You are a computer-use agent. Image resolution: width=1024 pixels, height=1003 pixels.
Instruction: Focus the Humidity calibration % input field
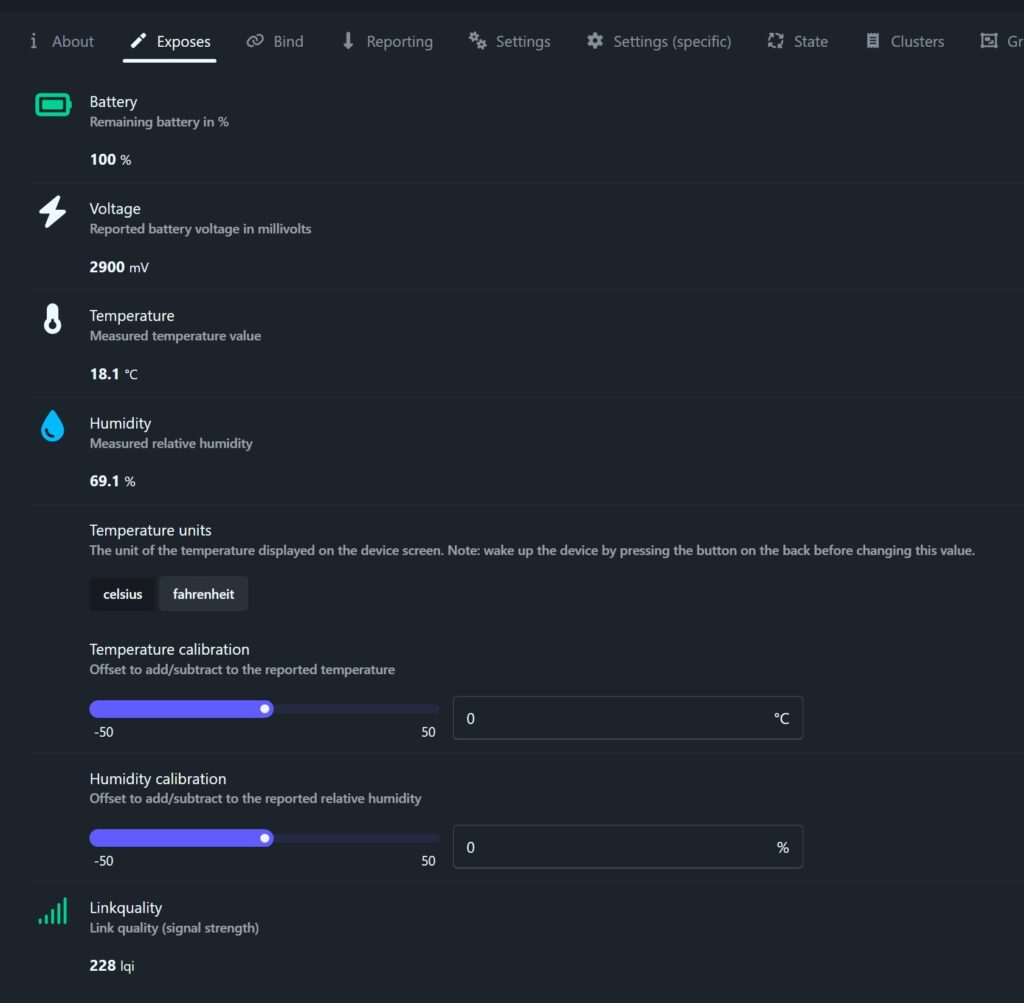(610, 847)
